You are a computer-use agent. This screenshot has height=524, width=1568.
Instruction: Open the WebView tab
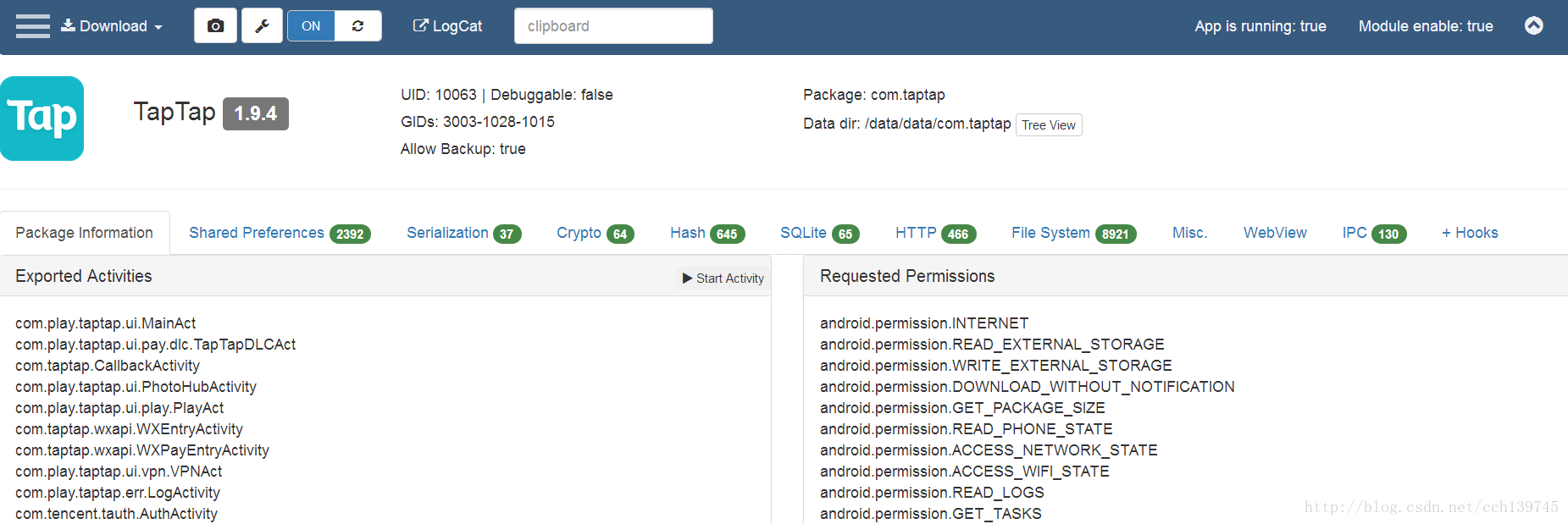click(1275, 233)
